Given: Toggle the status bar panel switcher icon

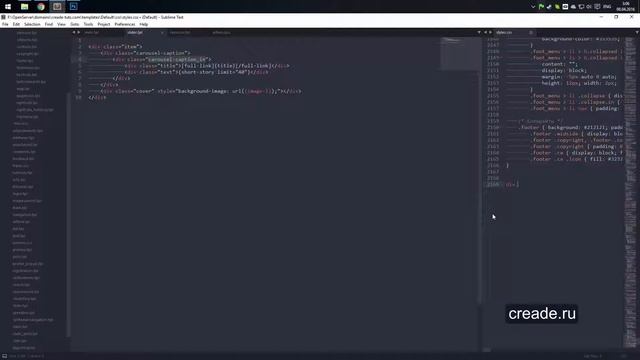Looking at the screenshot, I should pos(4,356).
